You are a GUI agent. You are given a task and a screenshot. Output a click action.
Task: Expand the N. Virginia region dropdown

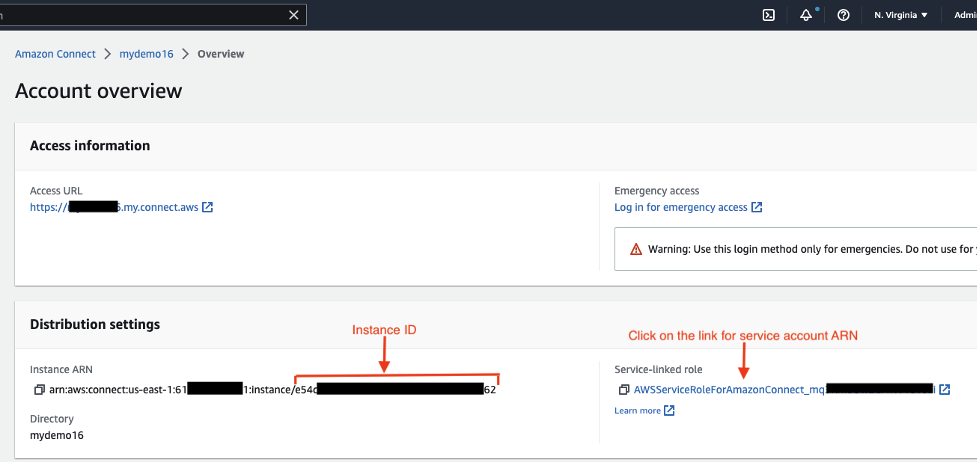[900, 15]
